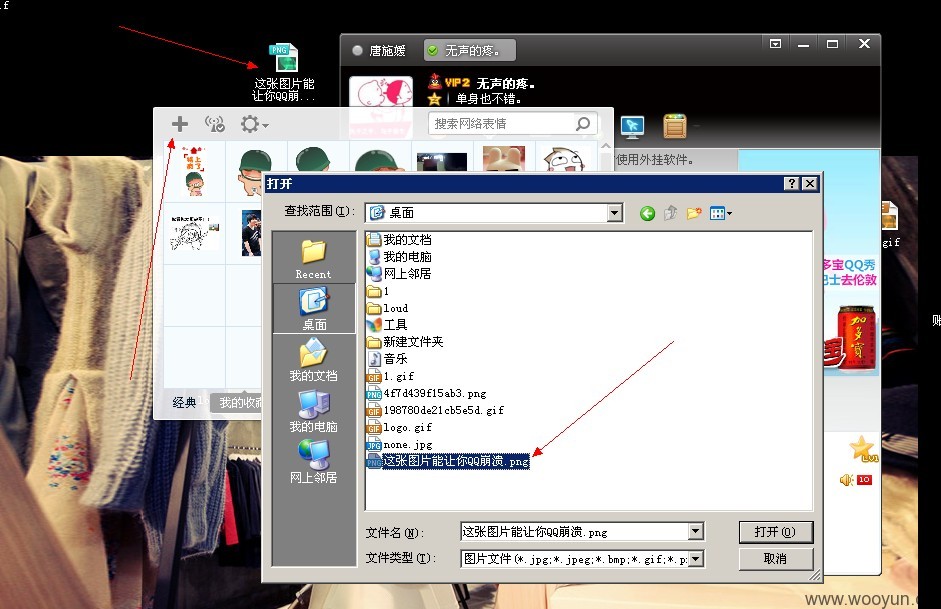Click the help question mark button in dialog
941x609 pixels.
(x=792, y=184)
